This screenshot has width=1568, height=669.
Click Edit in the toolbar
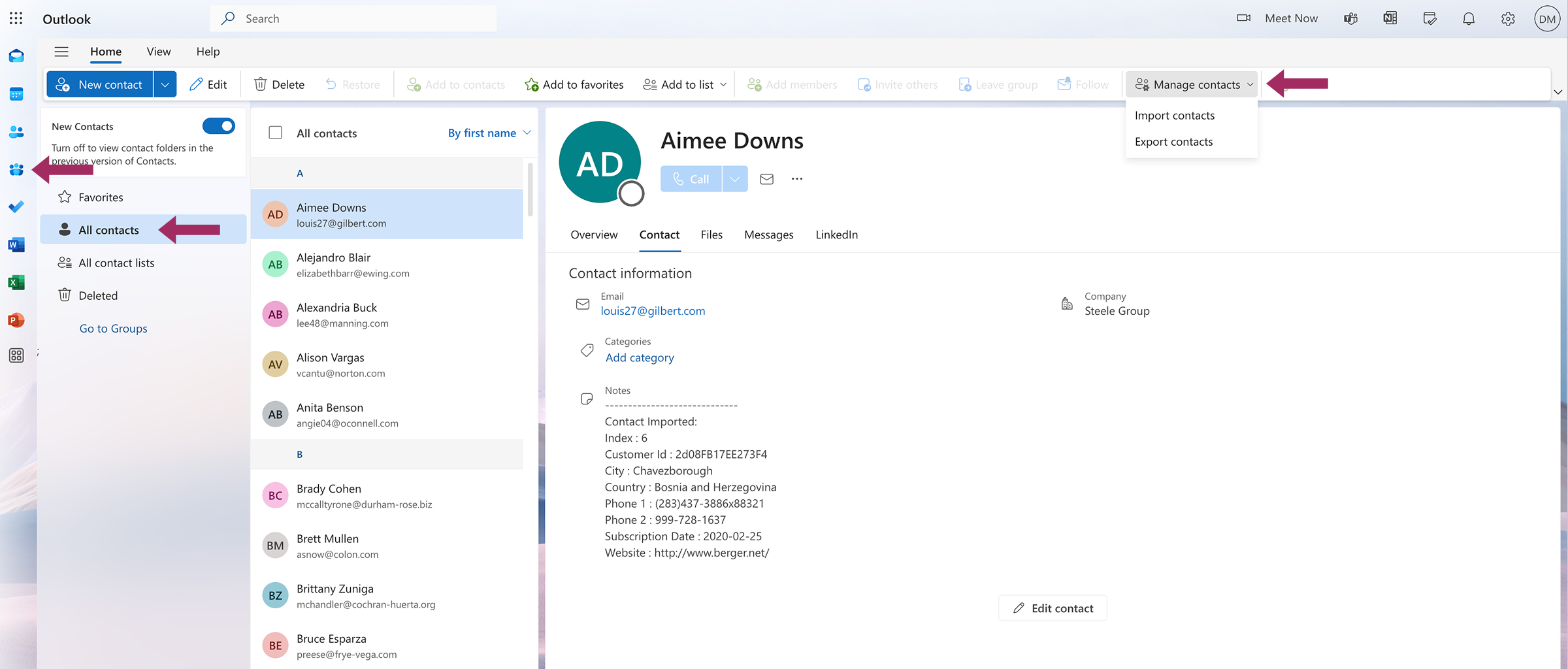click(208, 84)
